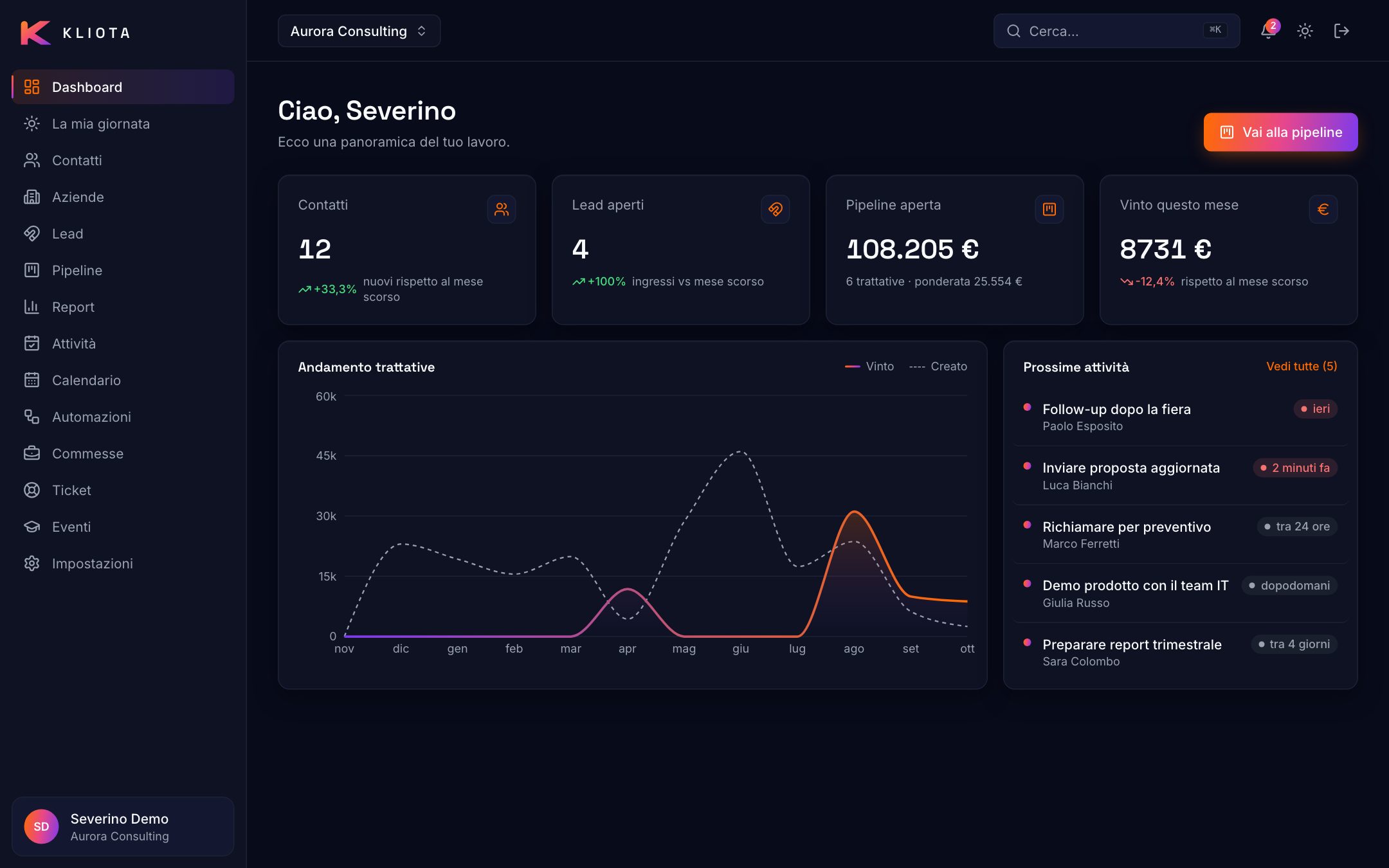The height and width of the screenshot is (868, 1389).
Task: Click the Vai alla pipeline button
Action: [1280, 132]
